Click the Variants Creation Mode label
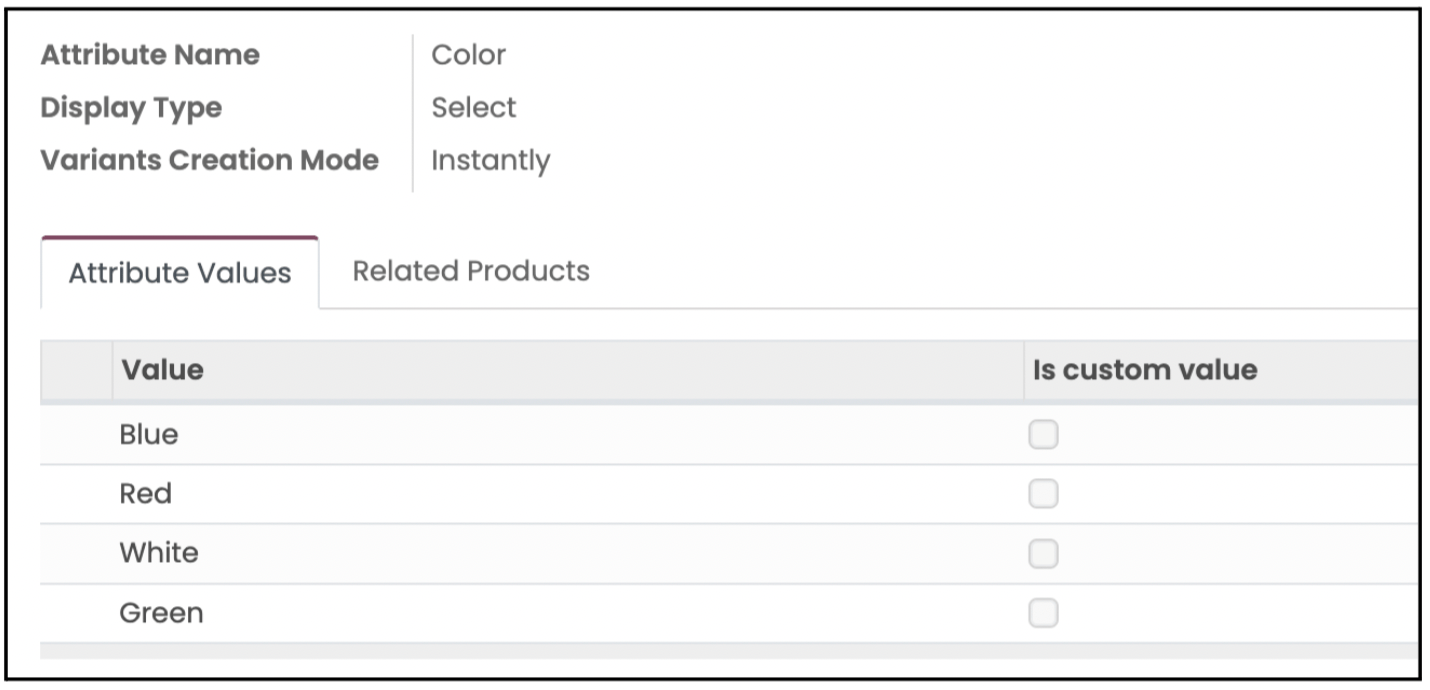The image size is (1430, 690). 210,161
